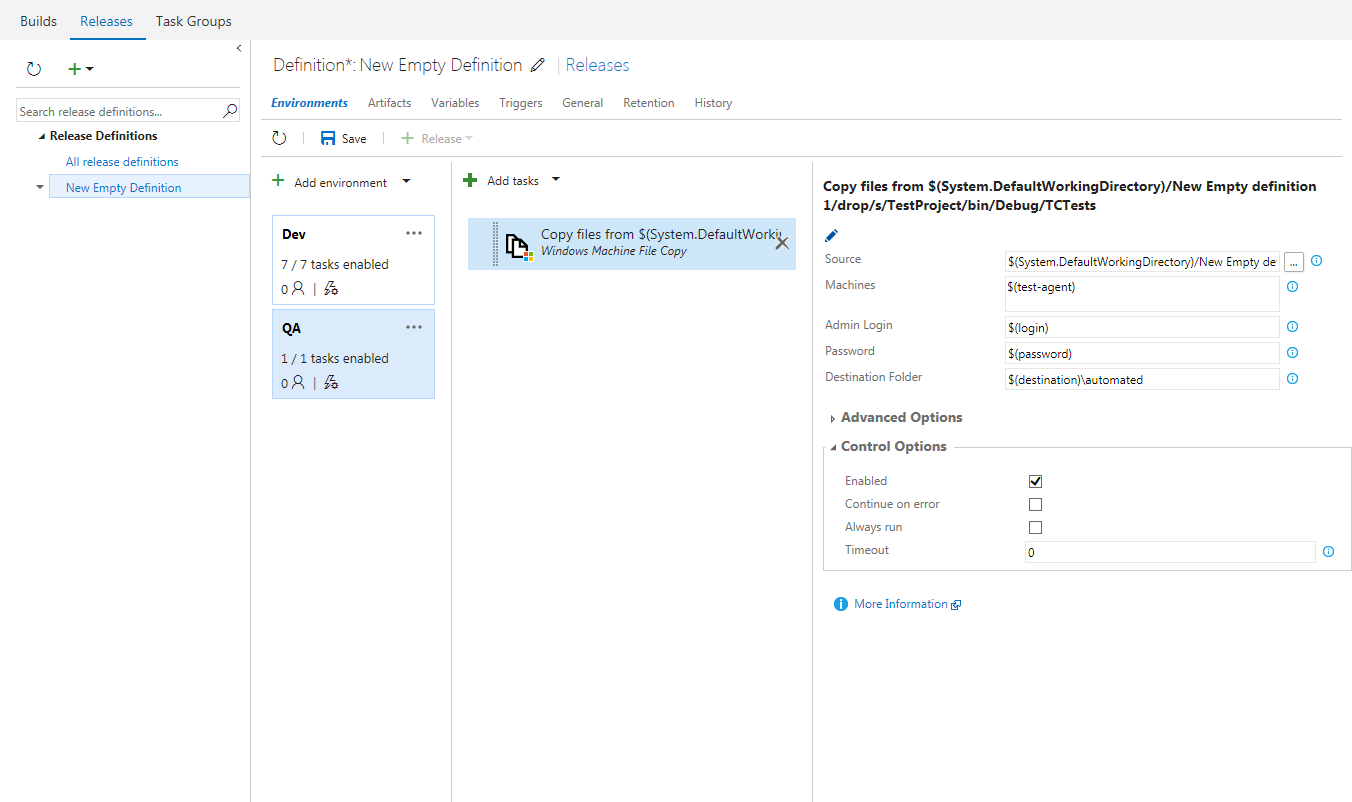This screenshot has width=1352, height=802.
Task: Remove the Copy files task with X
Action: point(782,243)
